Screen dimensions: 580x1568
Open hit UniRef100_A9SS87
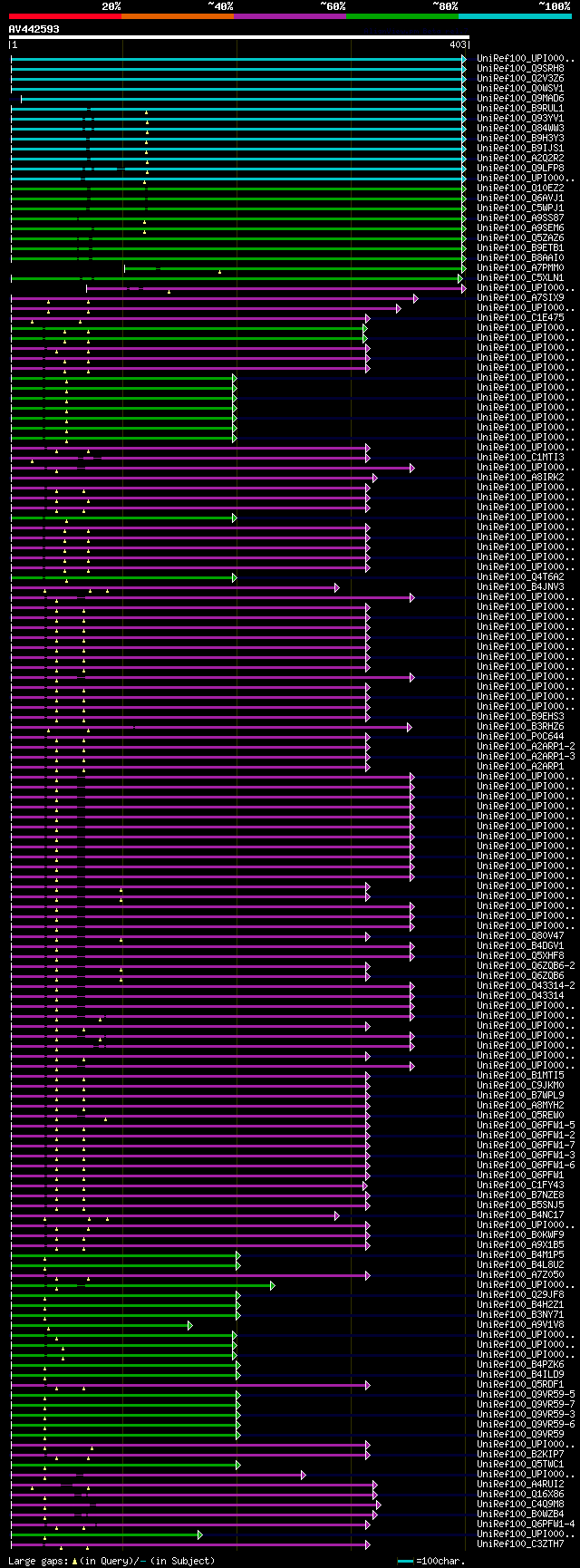coord(520,218)
